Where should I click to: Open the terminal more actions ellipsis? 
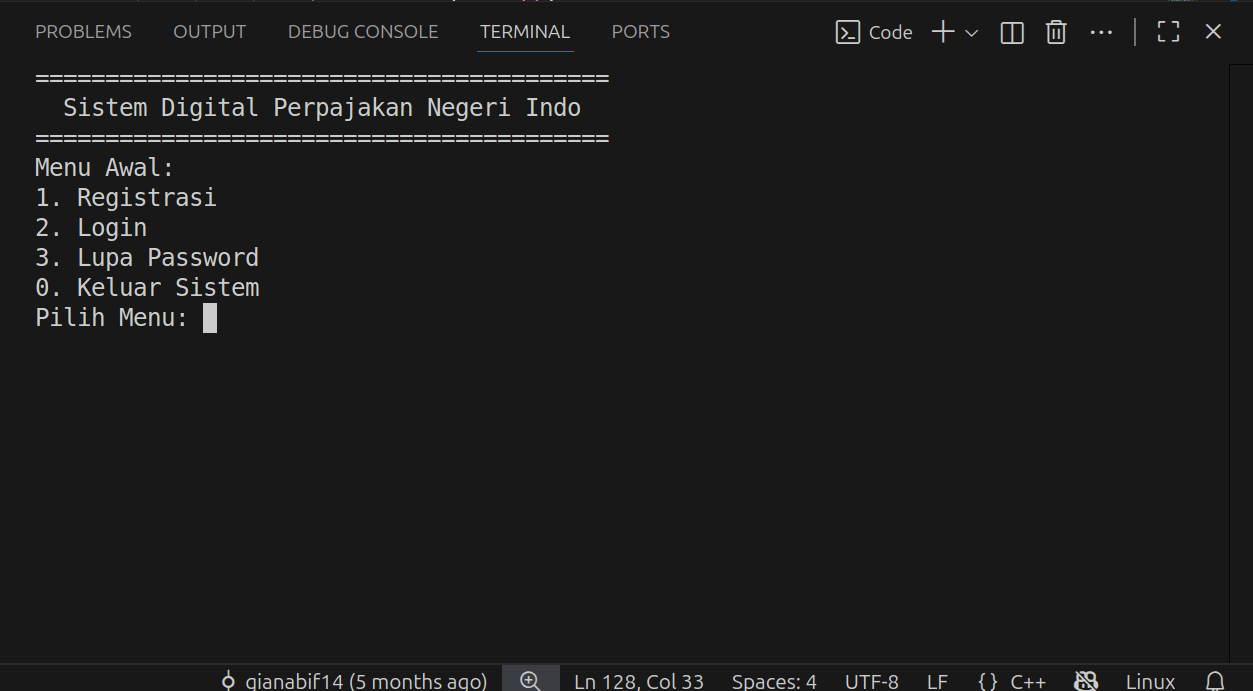(x=1101, y=33)
